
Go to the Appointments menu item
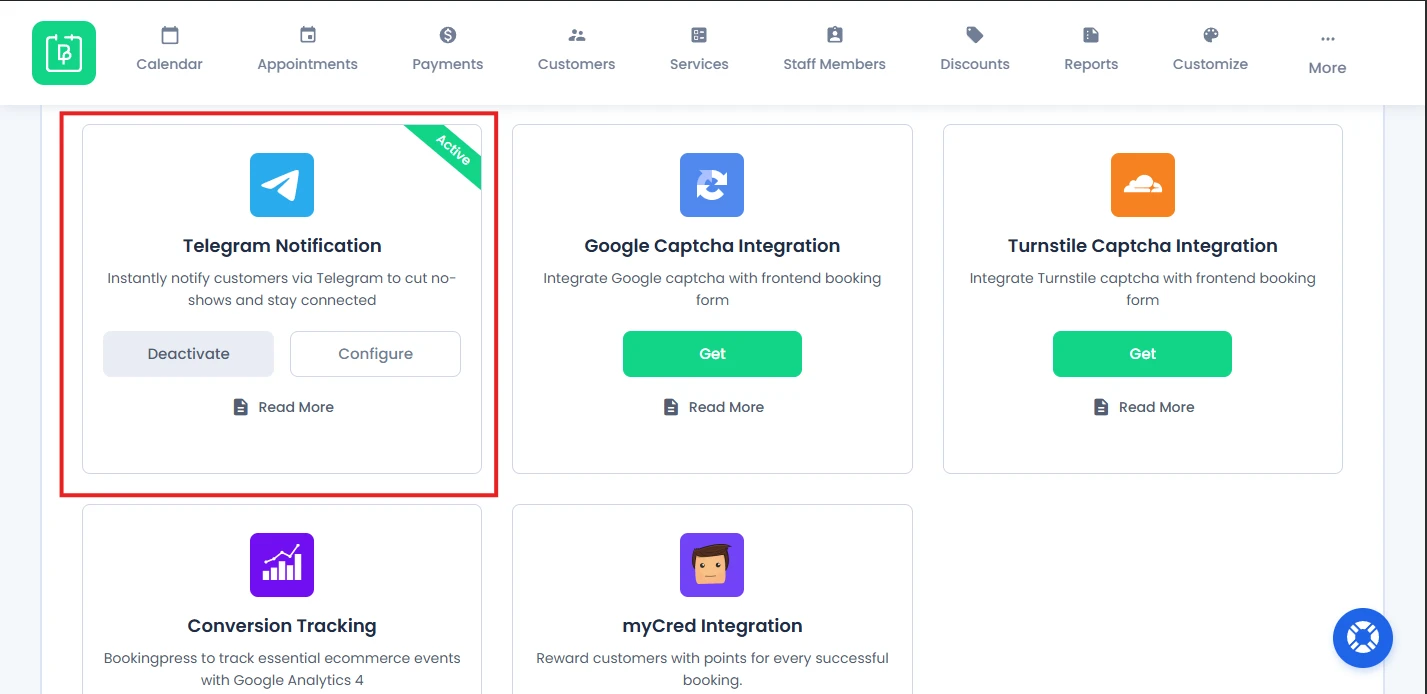[308, 50]
